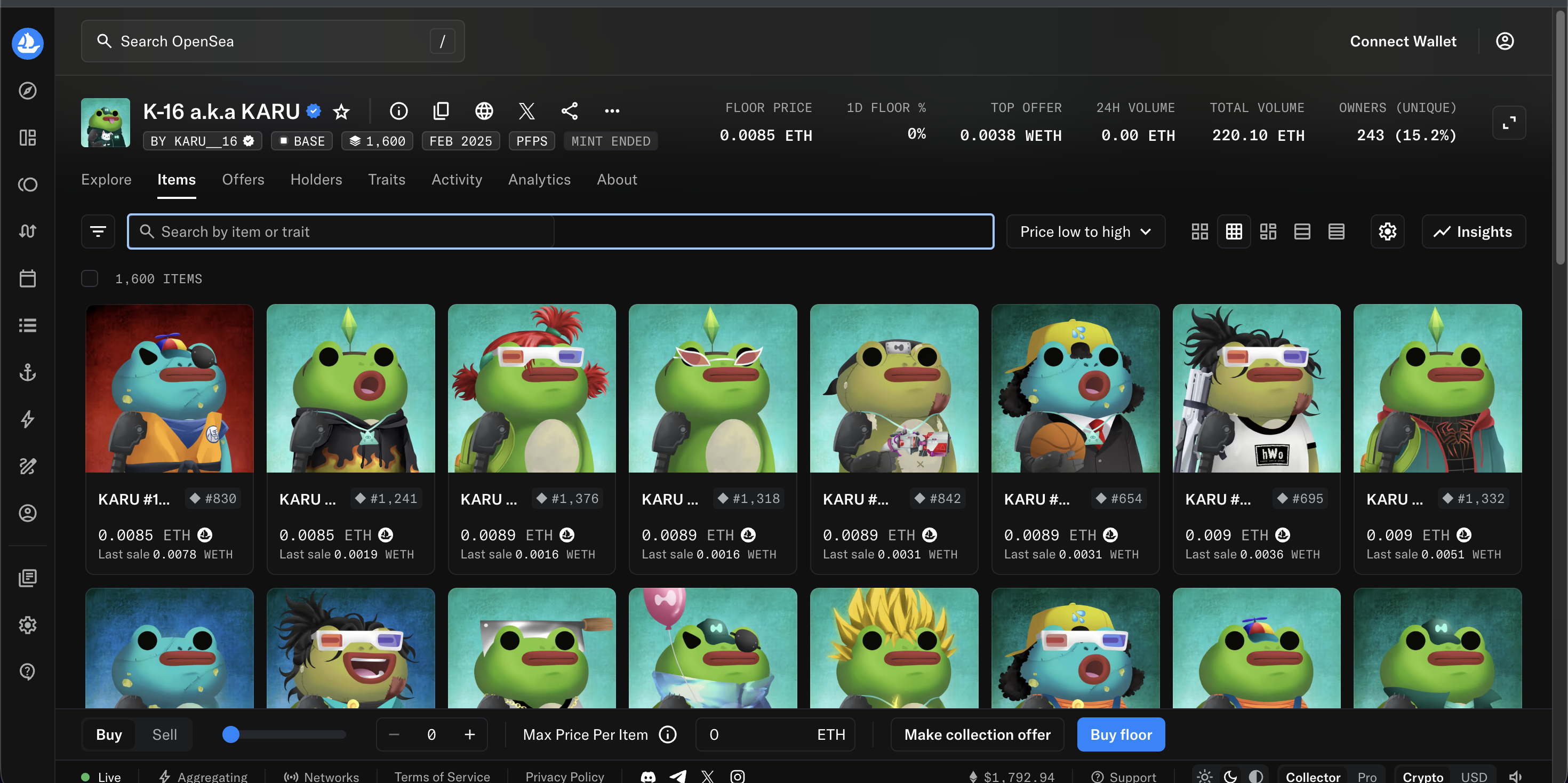Click the Search OpenSea field
The image size is (1568, 783).
pyautogui.click(x=273, y=41)
